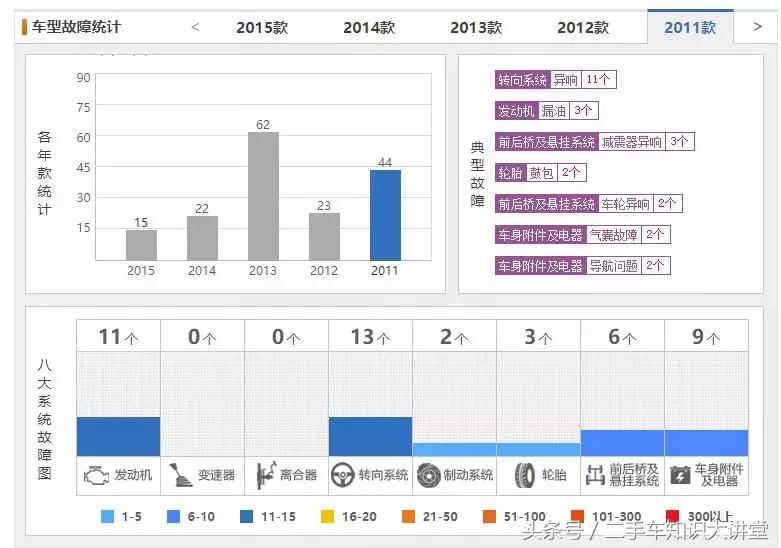Click the 11个 count above 发动机
Image resolution: width=781 pixels, height=548 pixels.
tap(119, 337)
